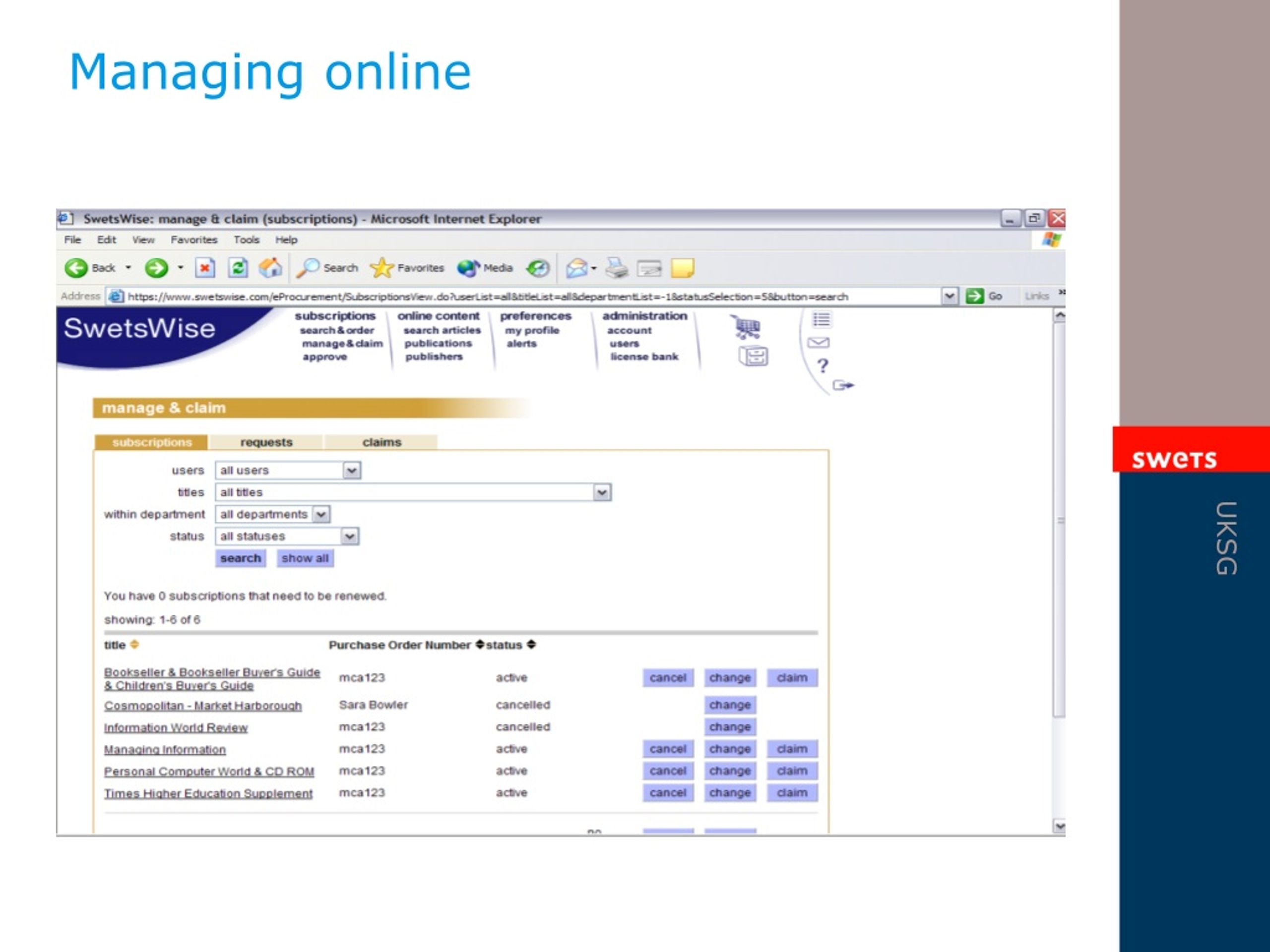
Task: Click the approve link under subscriptions
Action: [x=325, y=357]
